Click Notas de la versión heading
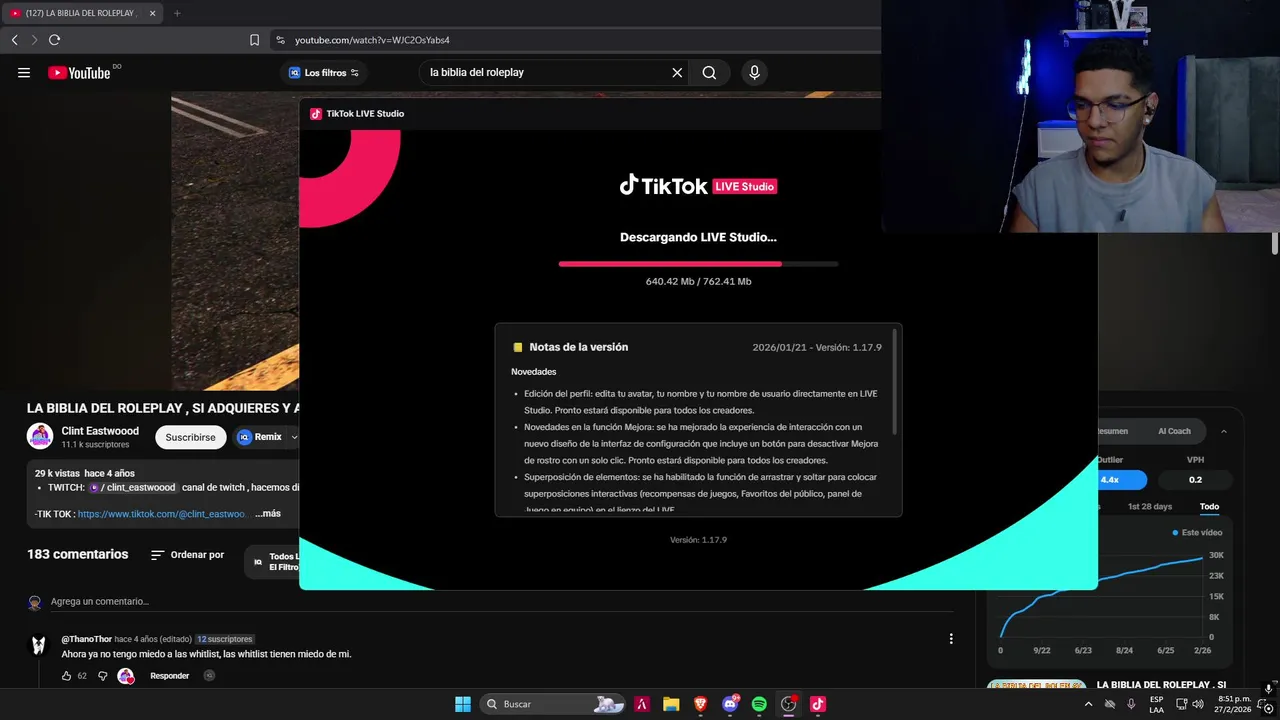 click(x=579, y=347)
